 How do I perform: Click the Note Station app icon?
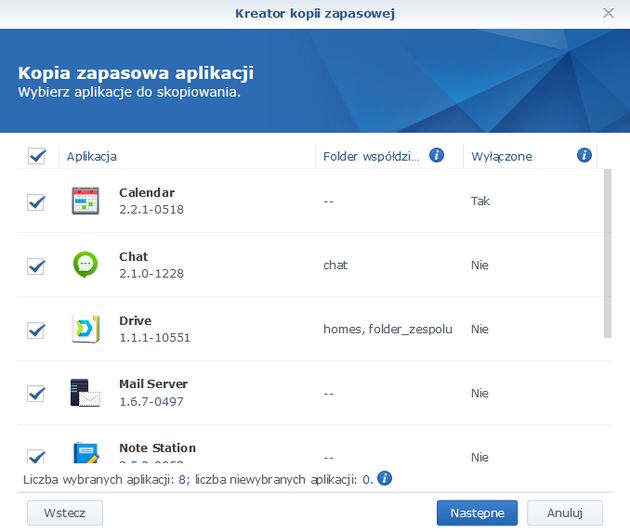[x=86, y=453]
